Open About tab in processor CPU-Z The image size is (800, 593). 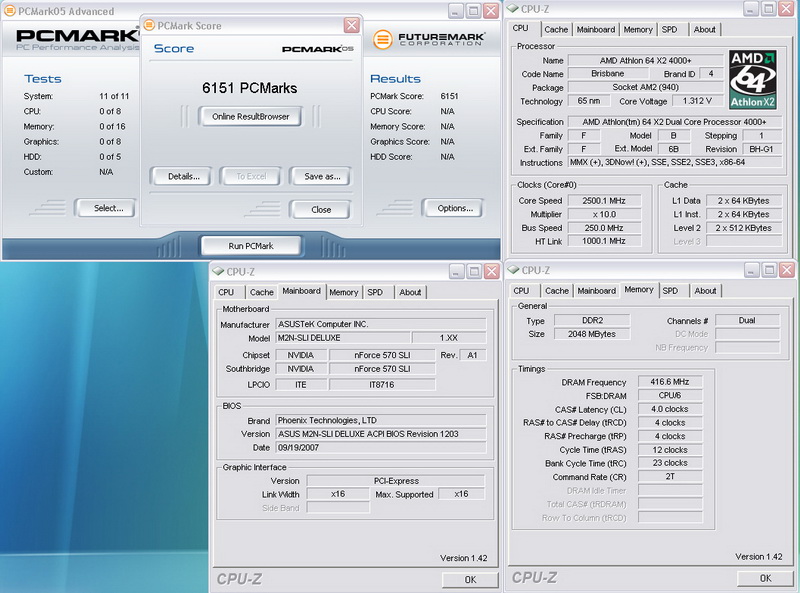tap(705, 30)
